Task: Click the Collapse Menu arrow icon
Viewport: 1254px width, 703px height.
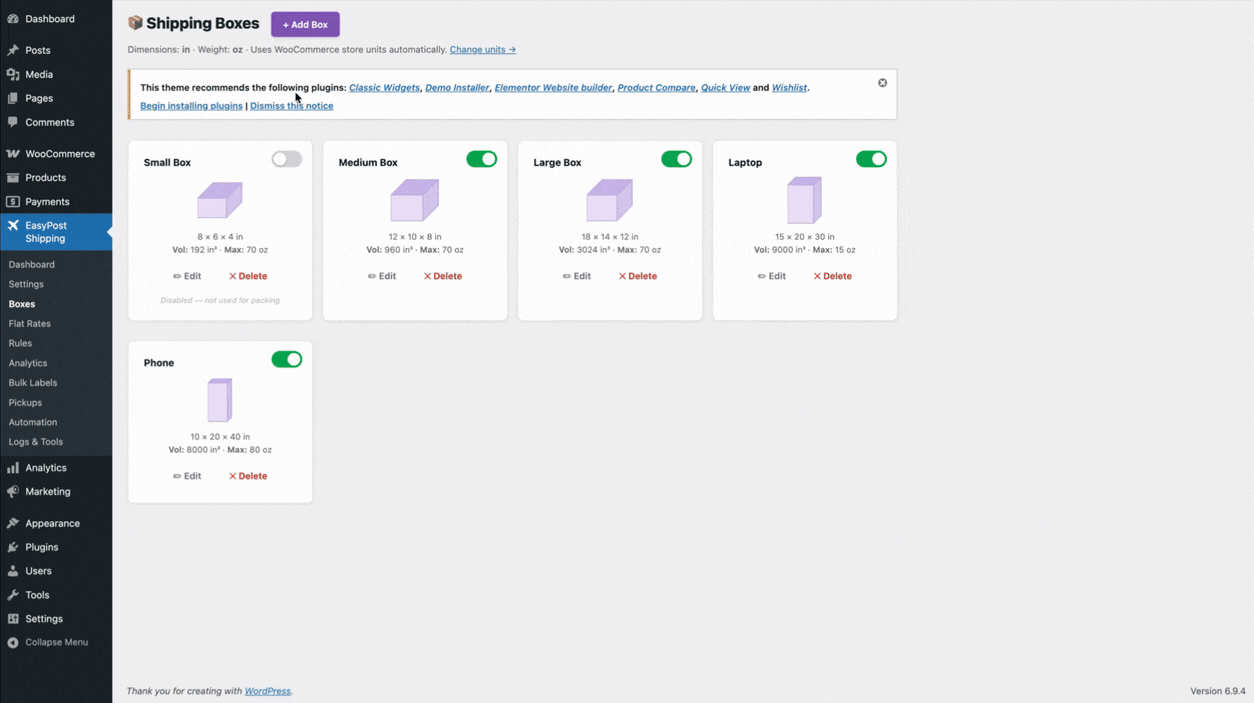Action: (x=13, y=642)
